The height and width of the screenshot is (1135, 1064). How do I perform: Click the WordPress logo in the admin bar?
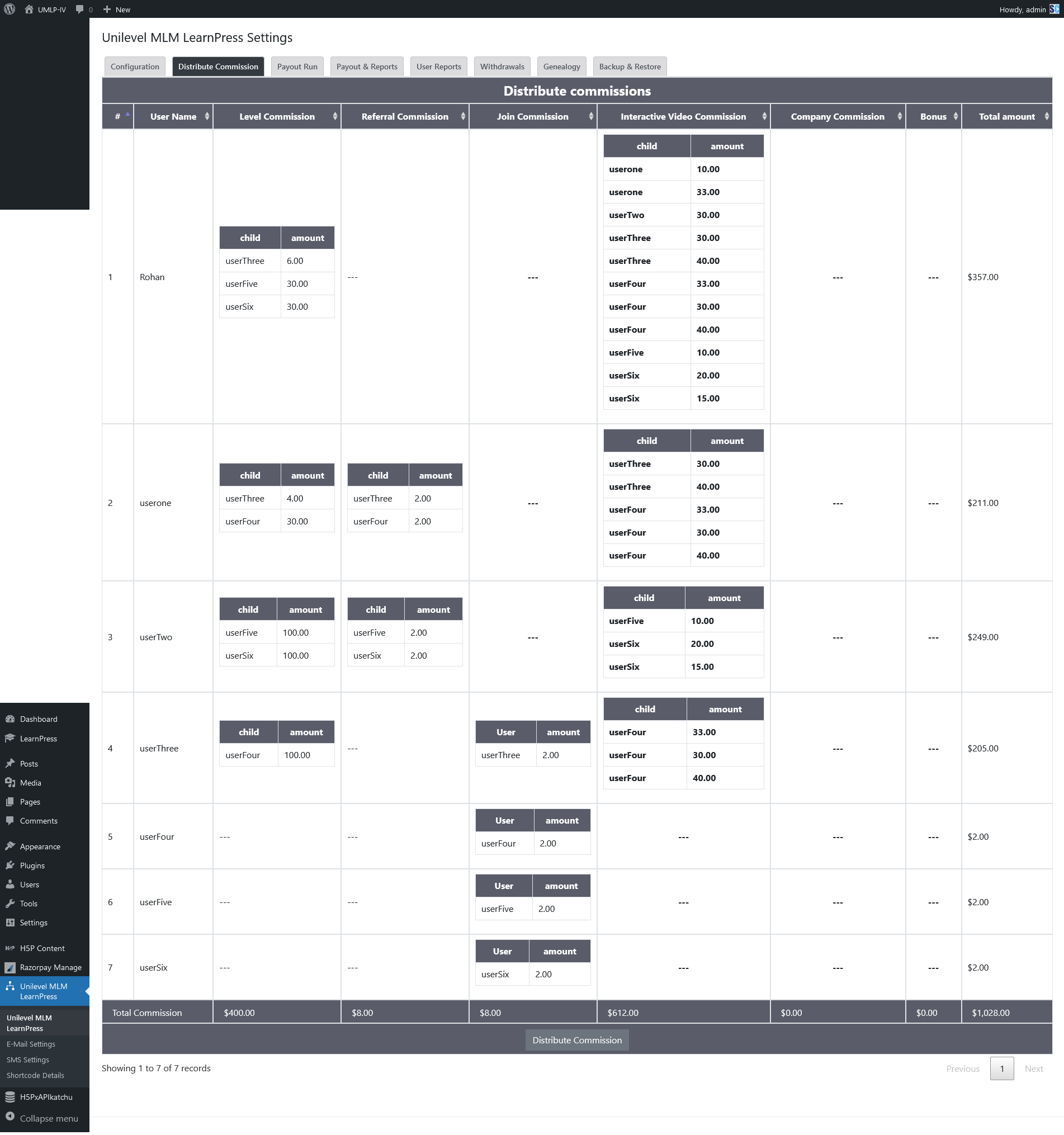(9, 9)
